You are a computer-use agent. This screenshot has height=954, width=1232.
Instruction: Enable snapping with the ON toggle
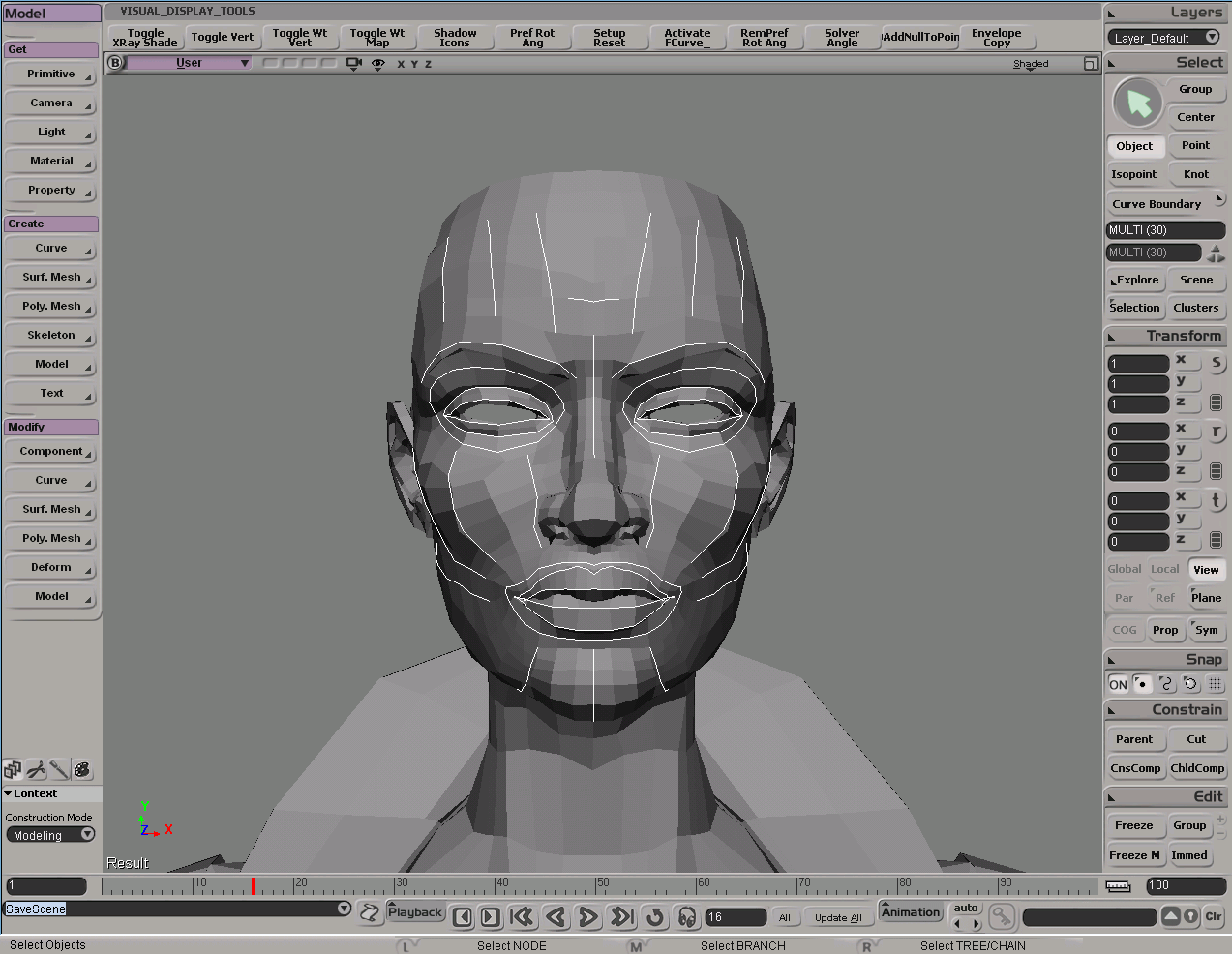[x=1117, y=684]
